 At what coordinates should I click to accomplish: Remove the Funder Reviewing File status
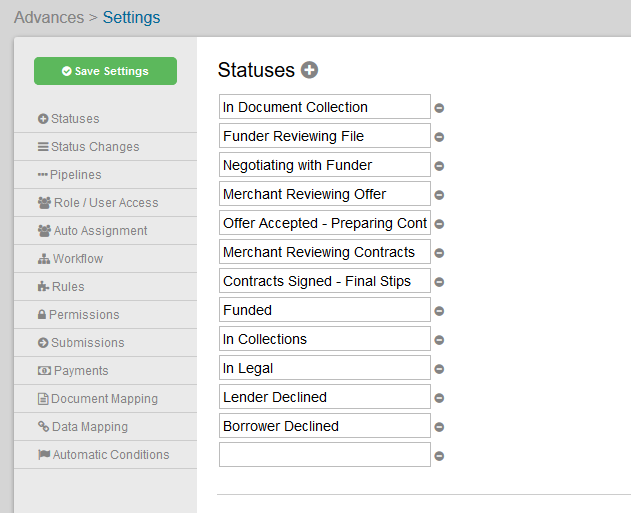[439, 137]
